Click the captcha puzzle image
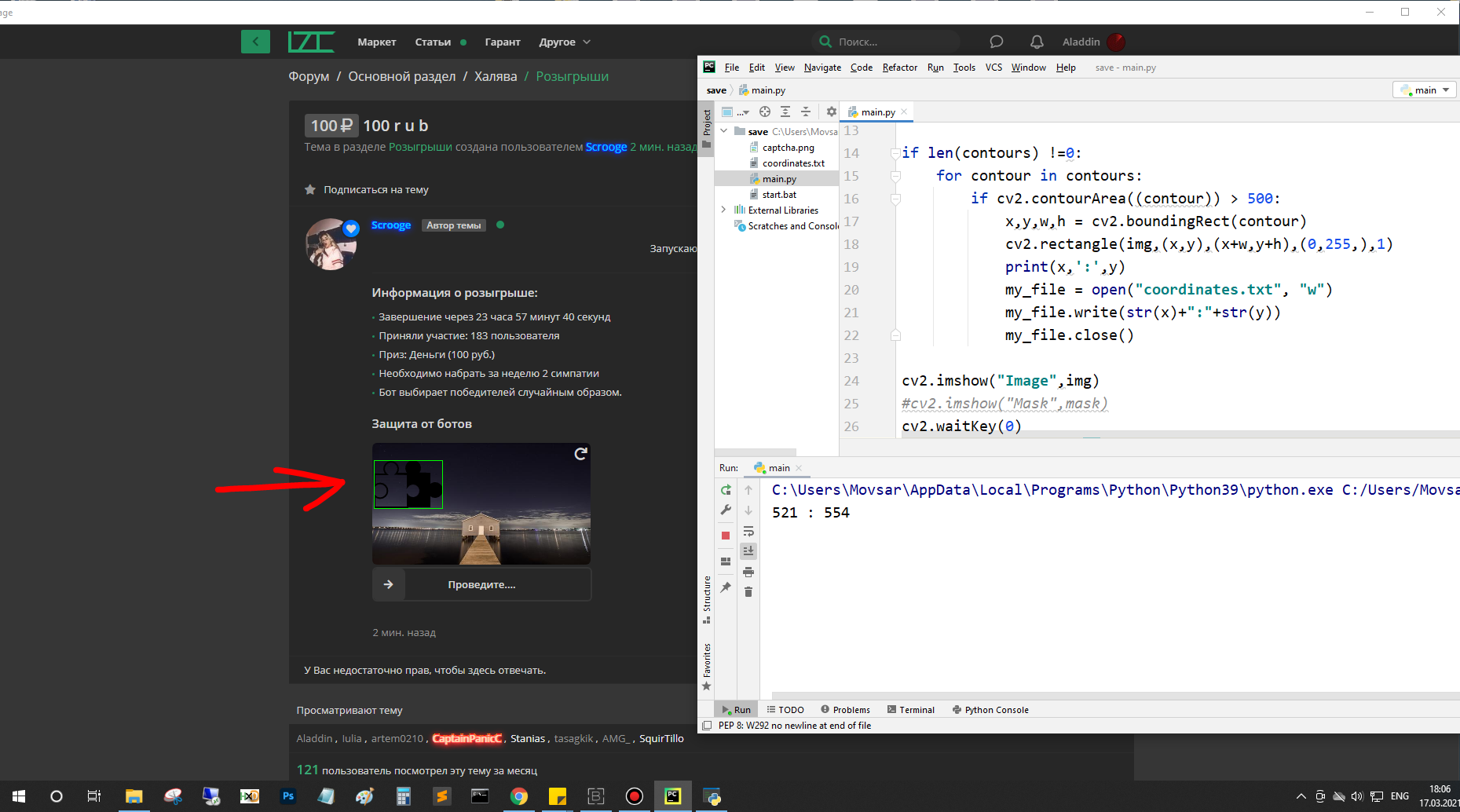1460x812 pixels. pyautogui.click(x=481, y=503)
